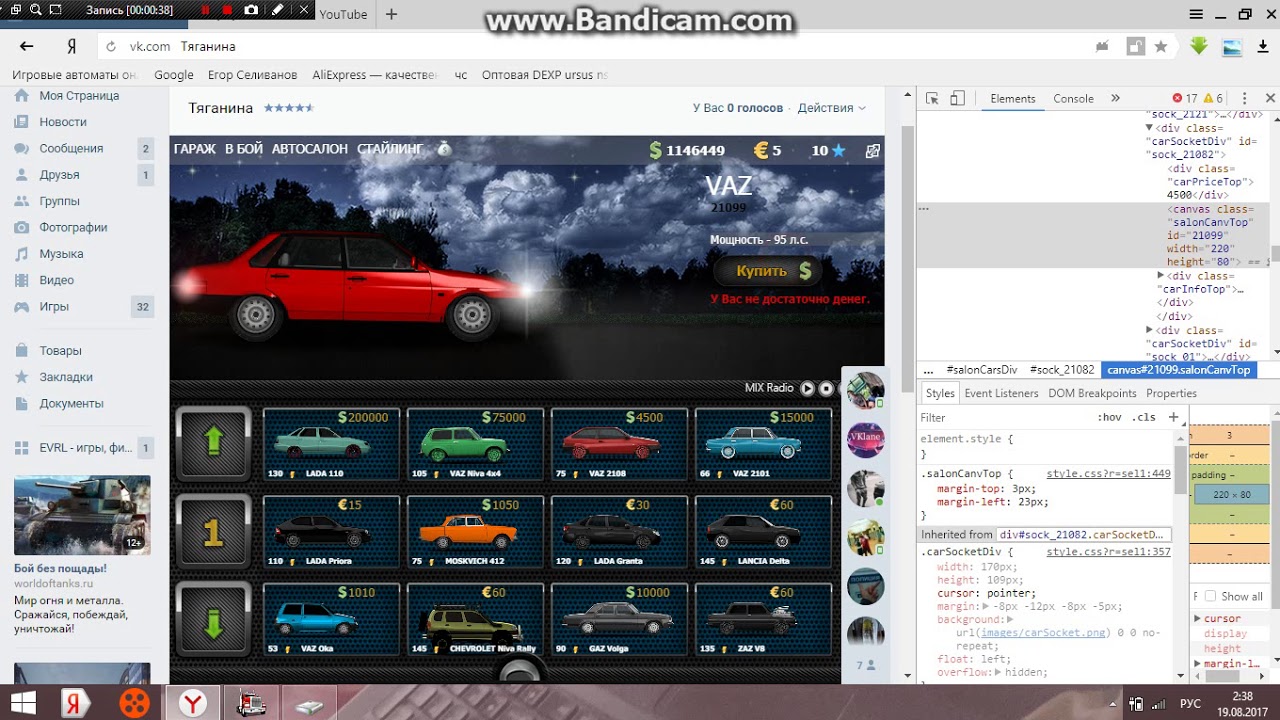Click the DevTools inspect element icon
Image resolution: width=1280 pixels, height=720 pixels.
tap(932, 98)
